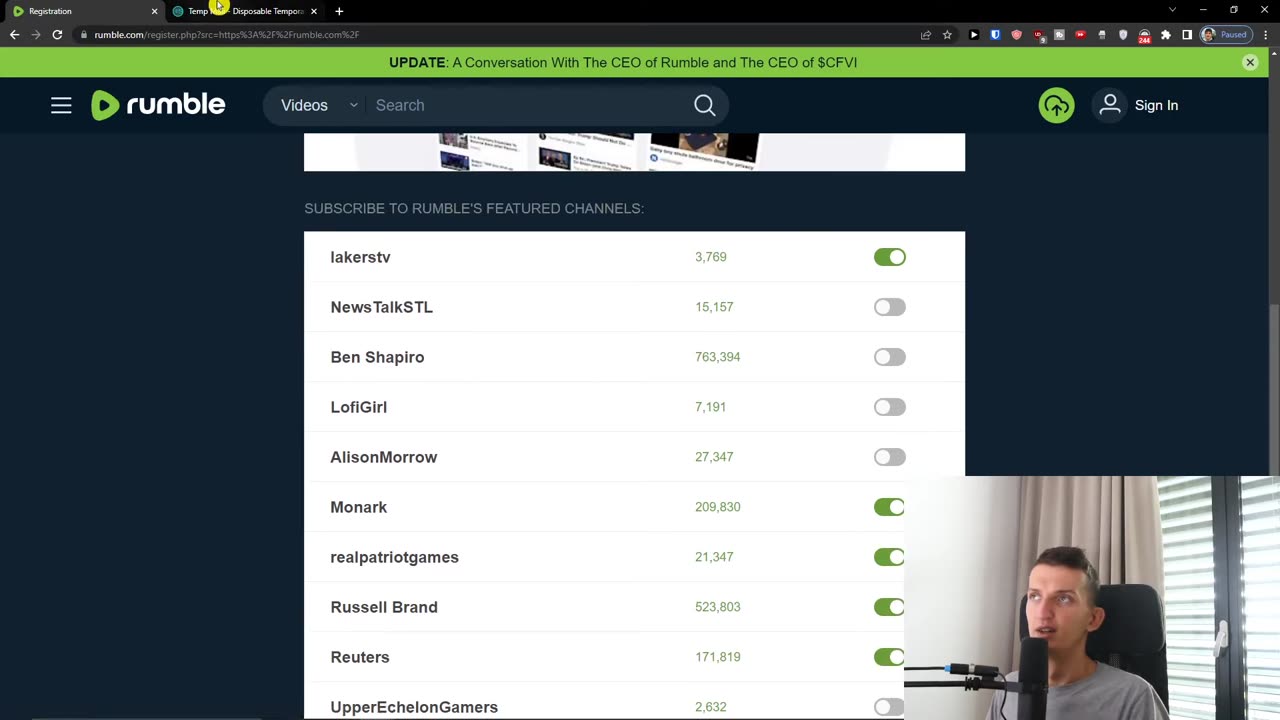Turn off the lakerstv subscription toggle

tap(889, 257)
